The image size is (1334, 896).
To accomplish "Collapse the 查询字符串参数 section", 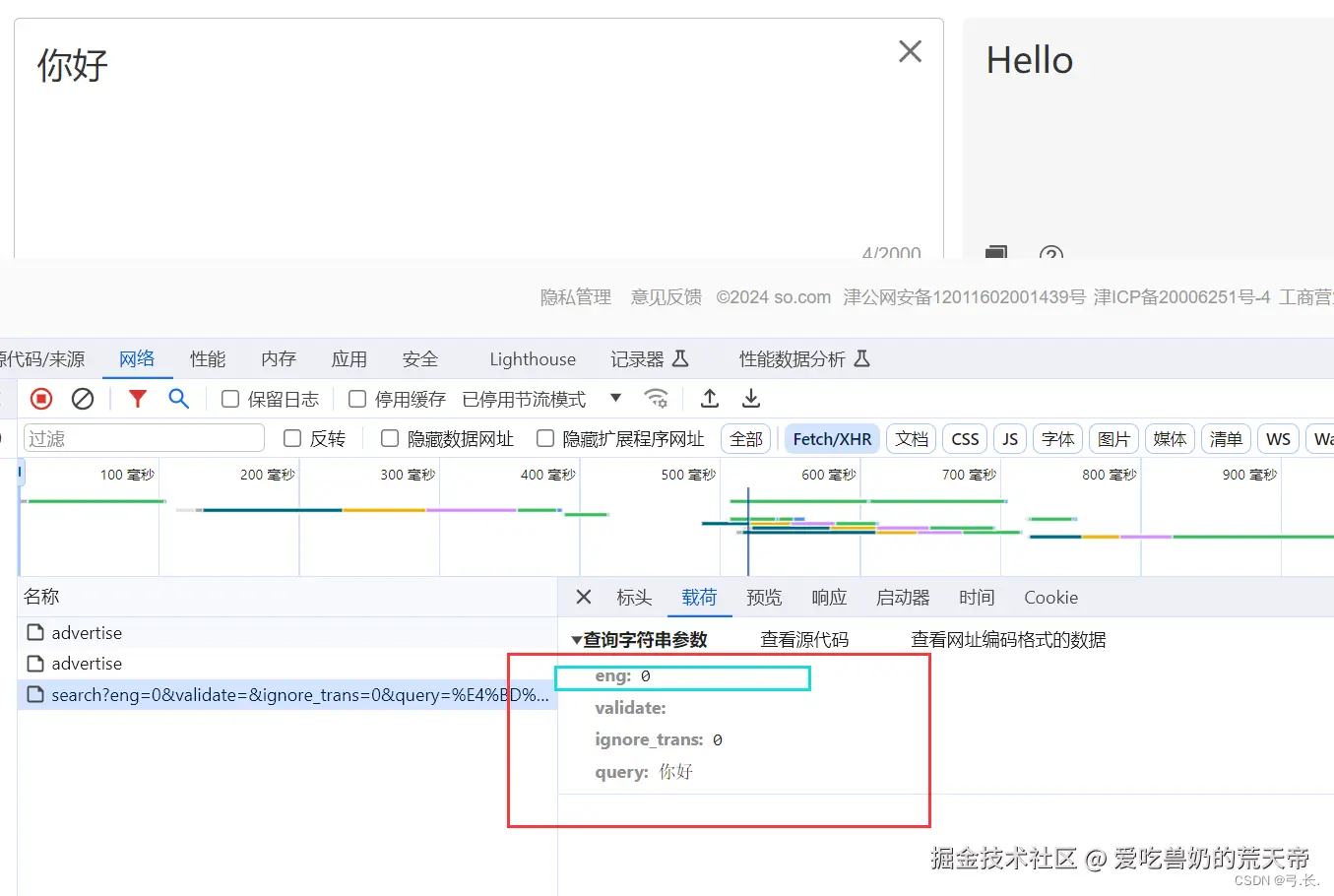I will pos(577,638).
